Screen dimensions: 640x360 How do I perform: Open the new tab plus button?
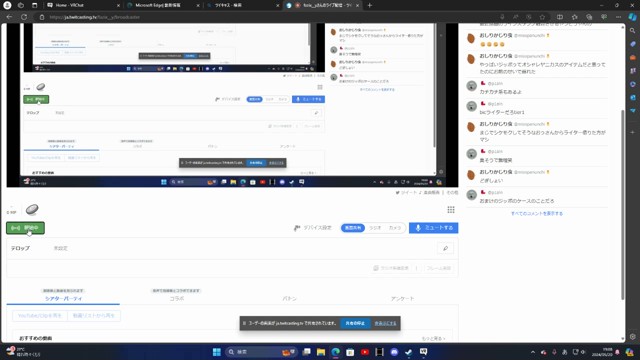click(x=369, y=5)
